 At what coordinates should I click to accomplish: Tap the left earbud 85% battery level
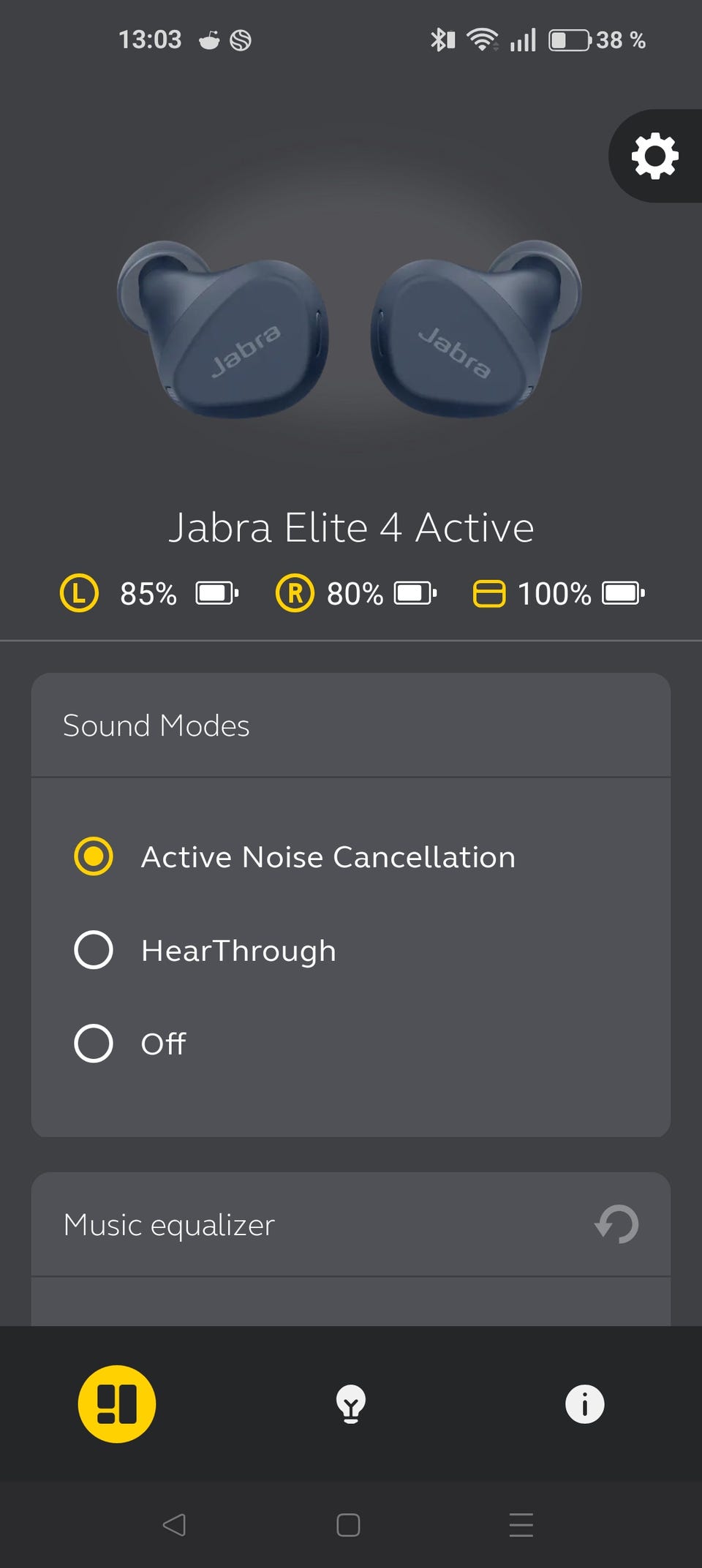click(x=148, y=593)
